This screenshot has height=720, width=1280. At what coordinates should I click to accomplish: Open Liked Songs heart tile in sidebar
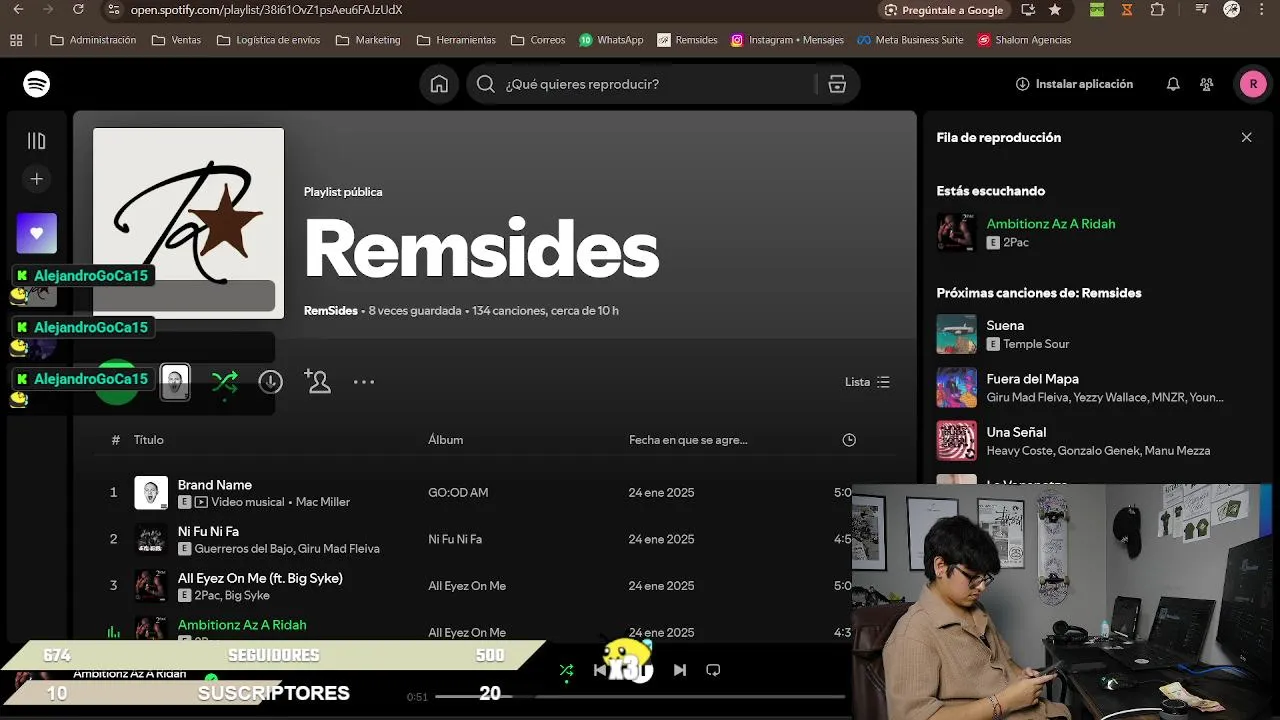click(x=37, y=233)
